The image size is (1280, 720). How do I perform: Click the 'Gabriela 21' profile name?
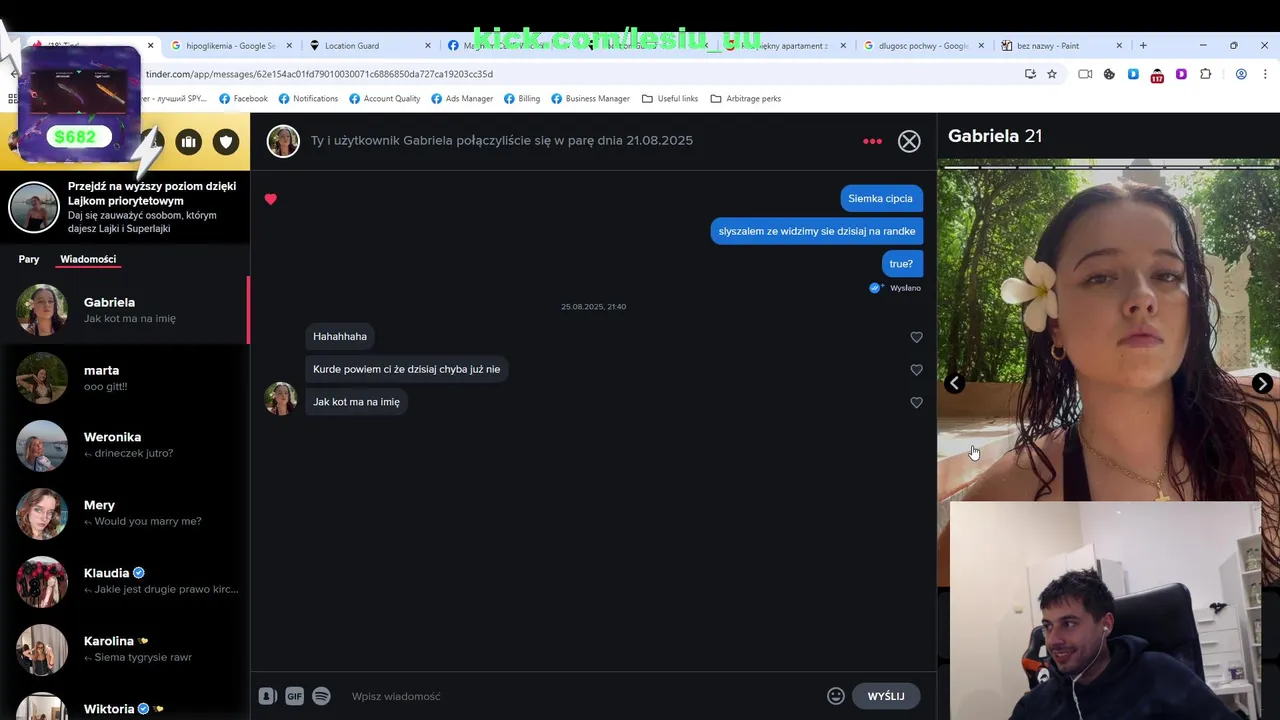(x=995, y=136)
